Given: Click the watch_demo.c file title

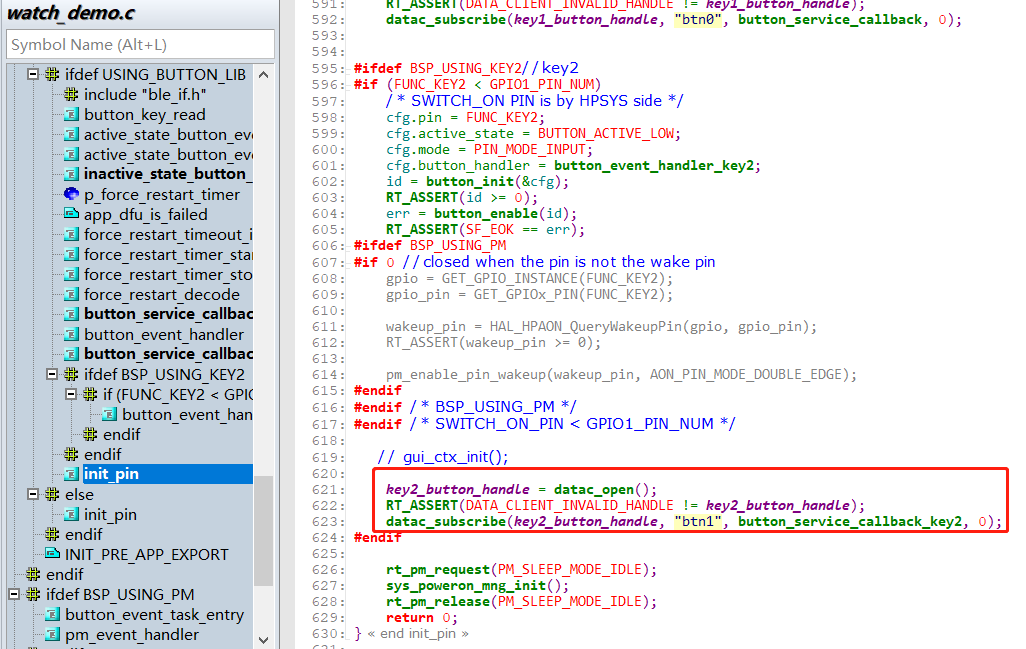Looking at the screenshot, I should [x=71, y=13].
